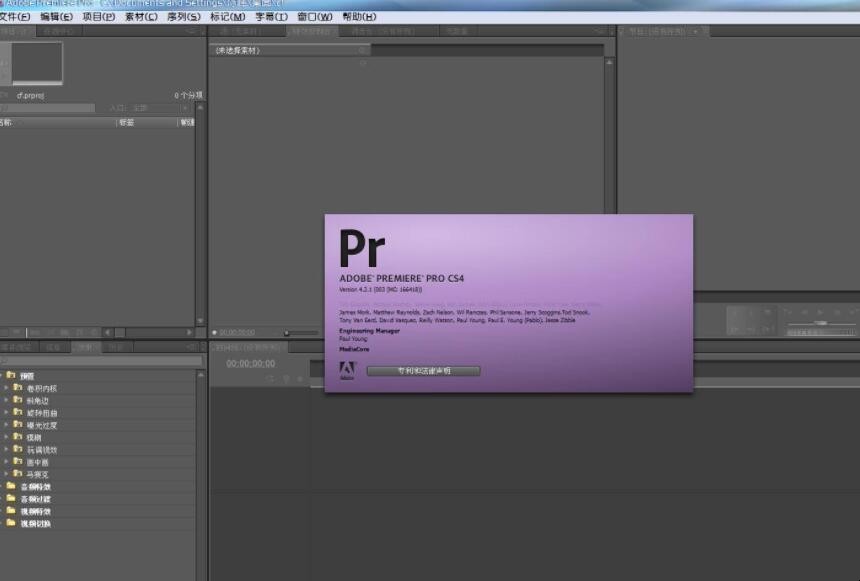Select the 音频特效 folder icon
This screenshot has height=581, width=860.
11,487
